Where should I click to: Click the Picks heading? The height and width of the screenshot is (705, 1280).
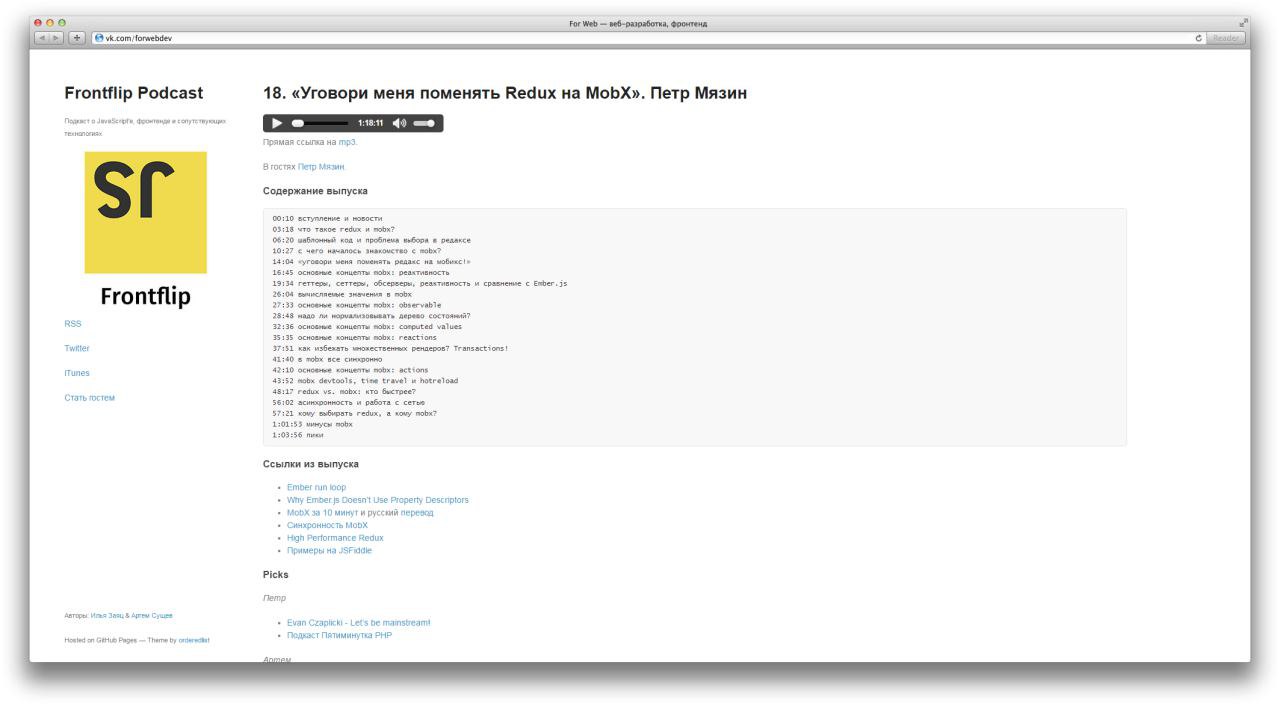coord(276,575)
